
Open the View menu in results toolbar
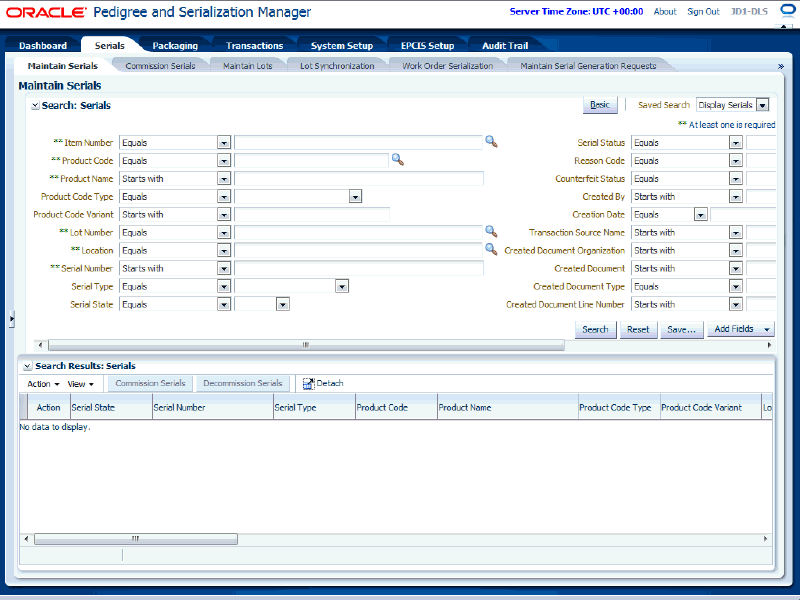tap(81, 384)
